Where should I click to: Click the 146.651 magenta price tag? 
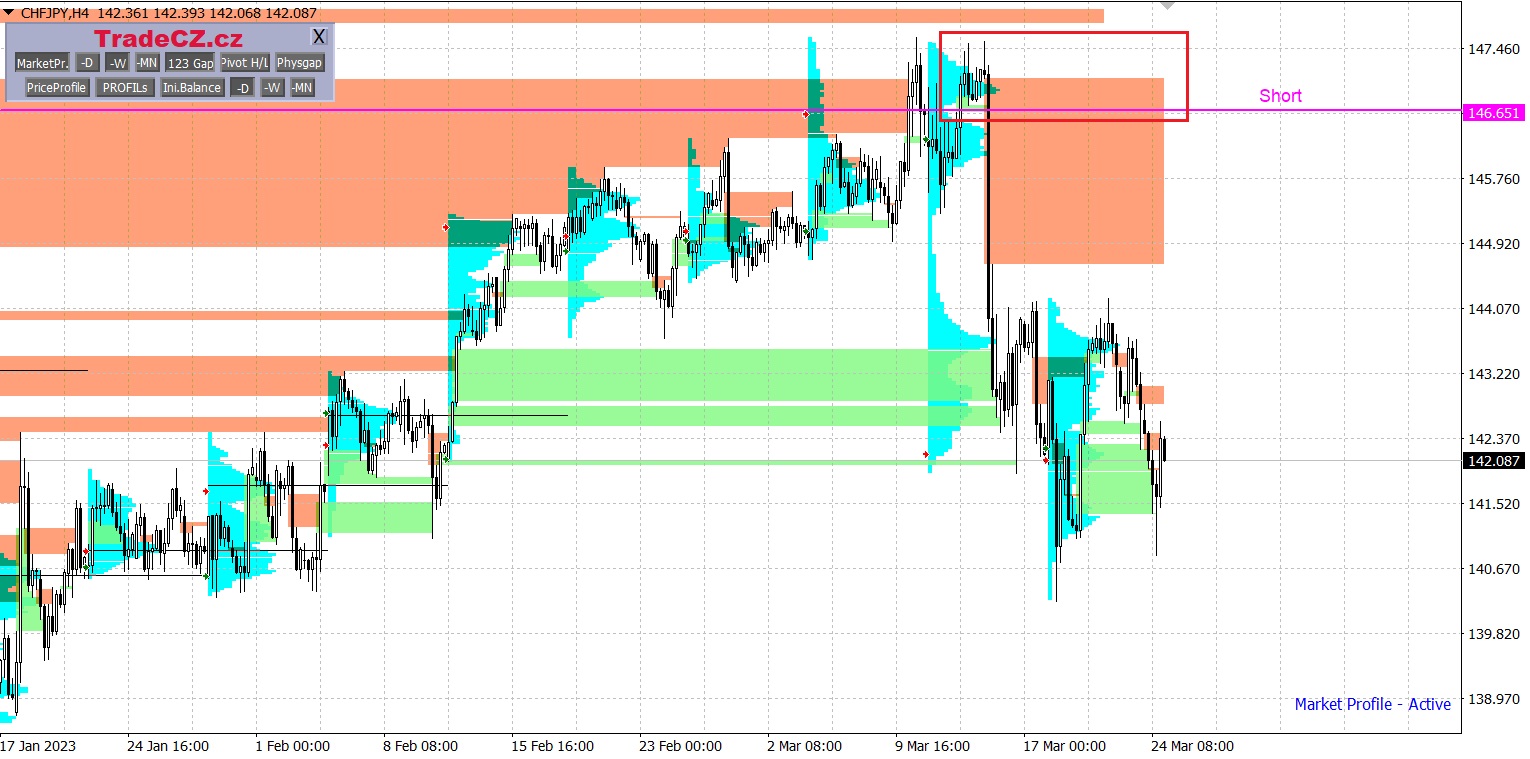click(x=1492, y=112)
